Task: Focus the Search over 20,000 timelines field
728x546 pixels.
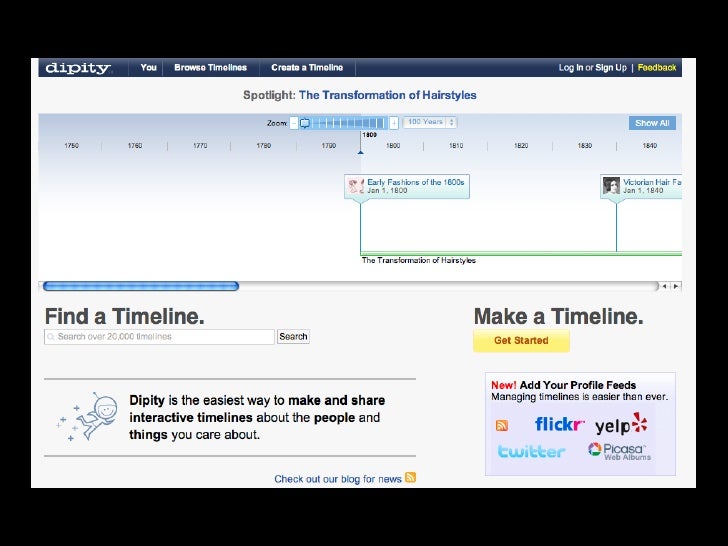Action: tap(159, 337)
